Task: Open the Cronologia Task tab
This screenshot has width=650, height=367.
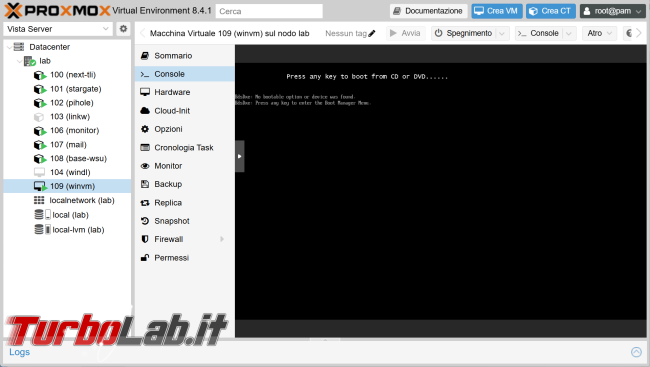Action: coord(185,148)
